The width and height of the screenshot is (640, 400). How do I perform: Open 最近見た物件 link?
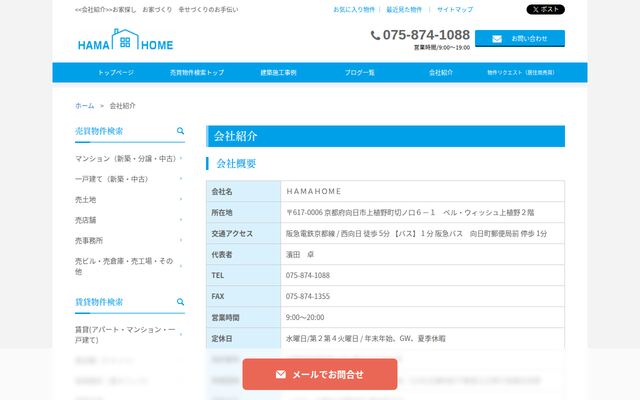pyautogui.click(x=404, y=9)
